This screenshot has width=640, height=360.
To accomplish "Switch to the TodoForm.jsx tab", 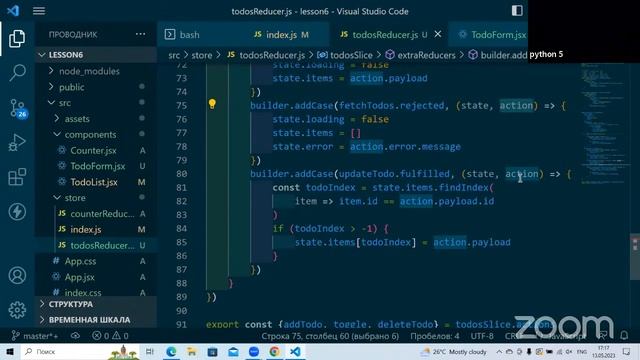I will [x=492, y=35].
